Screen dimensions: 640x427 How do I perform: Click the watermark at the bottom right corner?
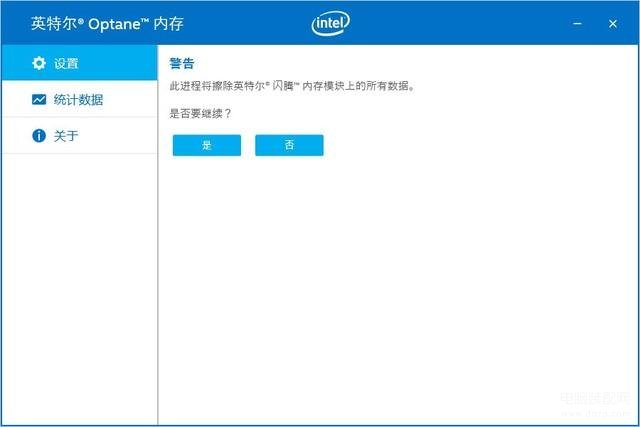click(x=596, y=403)
